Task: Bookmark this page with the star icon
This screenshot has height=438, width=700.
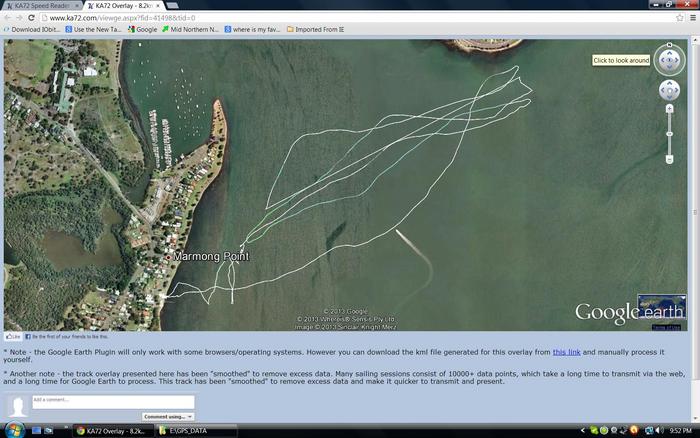Action: [x=680, y=17]
